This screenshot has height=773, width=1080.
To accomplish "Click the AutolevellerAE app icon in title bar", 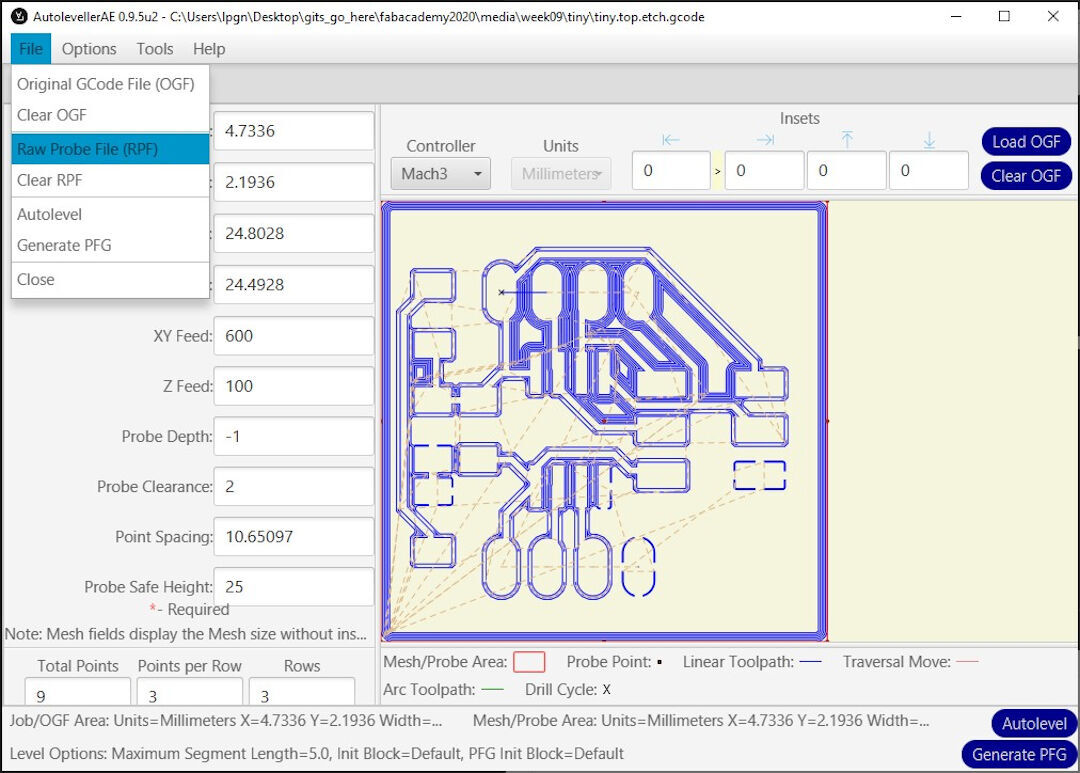I will coord(19,17).
